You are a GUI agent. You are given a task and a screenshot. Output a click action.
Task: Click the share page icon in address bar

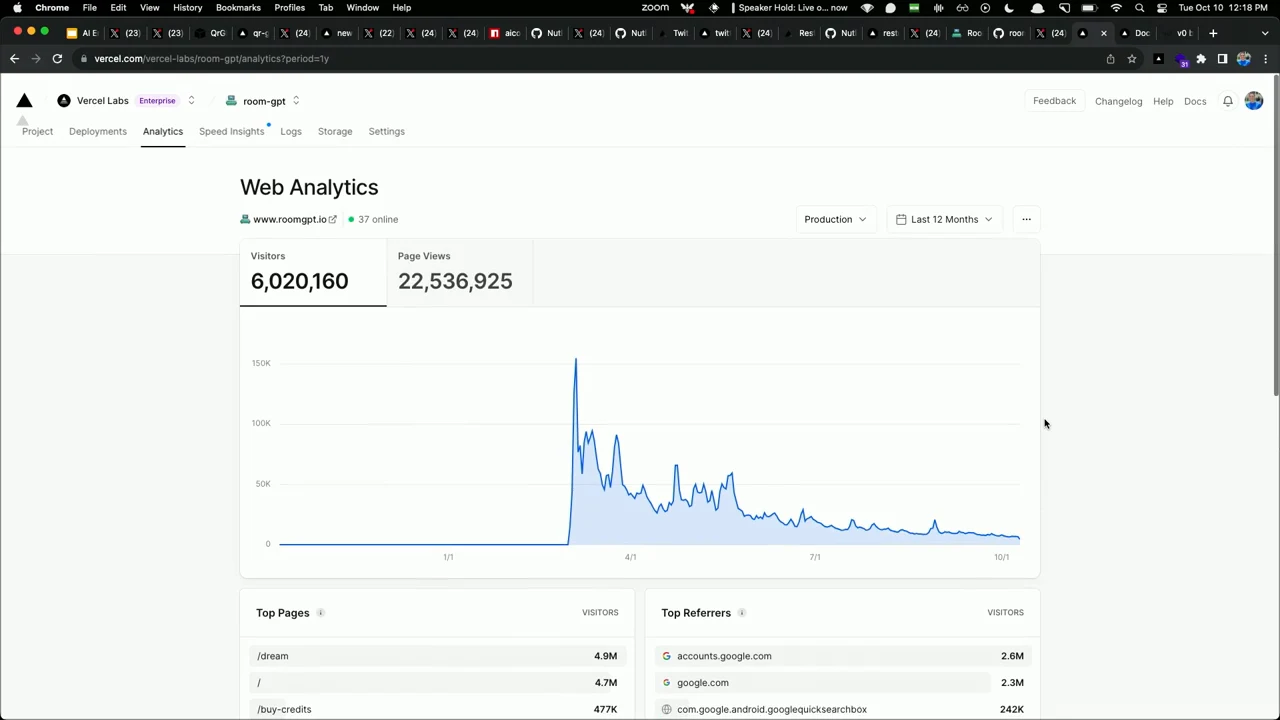[x=1110, y=59]
